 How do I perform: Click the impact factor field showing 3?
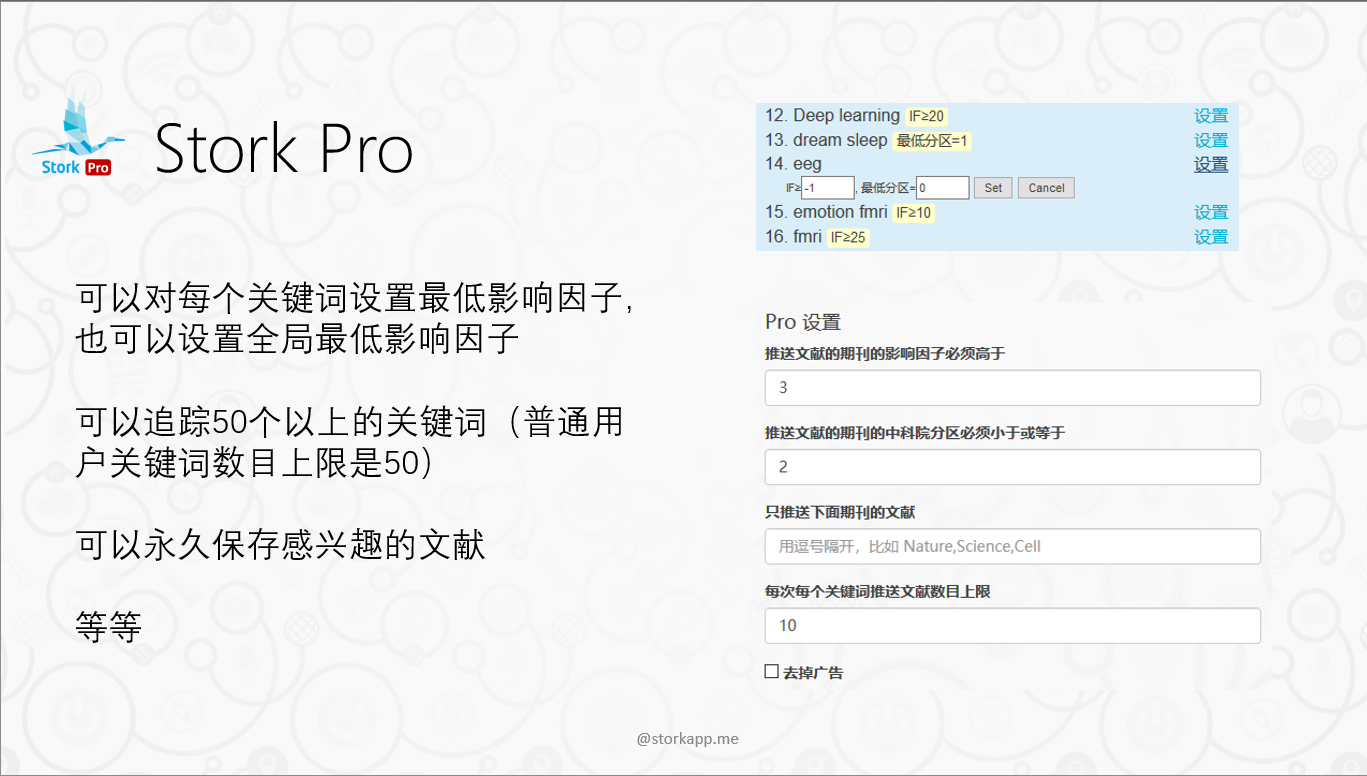click(1013, 388)
